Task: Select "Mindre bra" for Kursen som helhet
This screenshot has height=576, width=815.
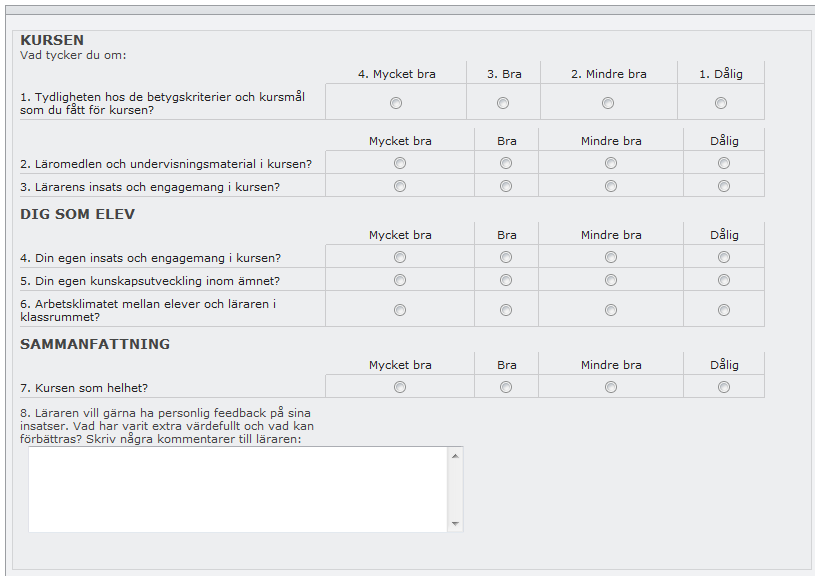Action: [611, 388]
